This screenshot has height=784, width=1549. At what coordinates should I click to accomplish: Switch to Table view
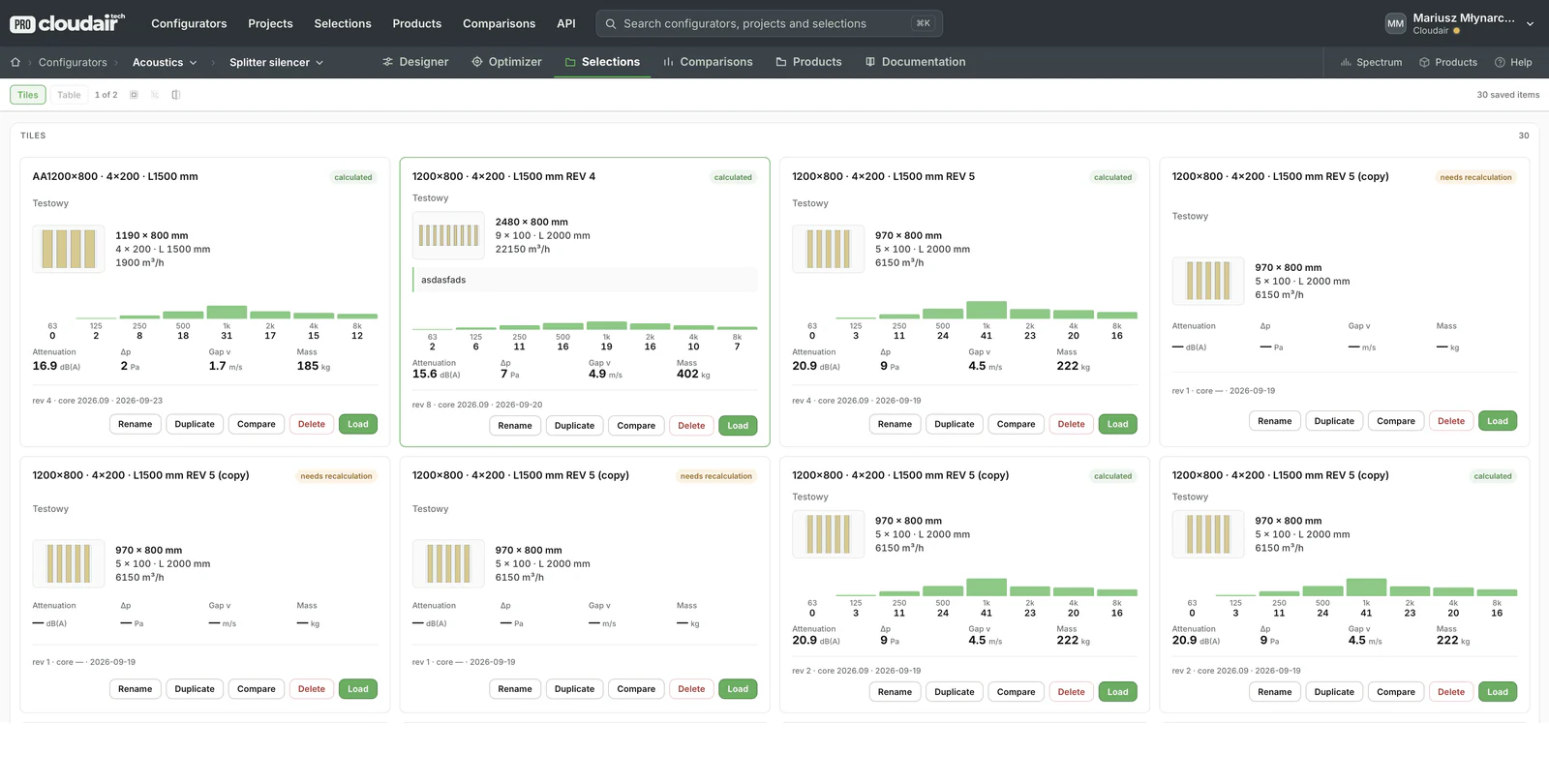pyautogui.click(x=69, y=95)
